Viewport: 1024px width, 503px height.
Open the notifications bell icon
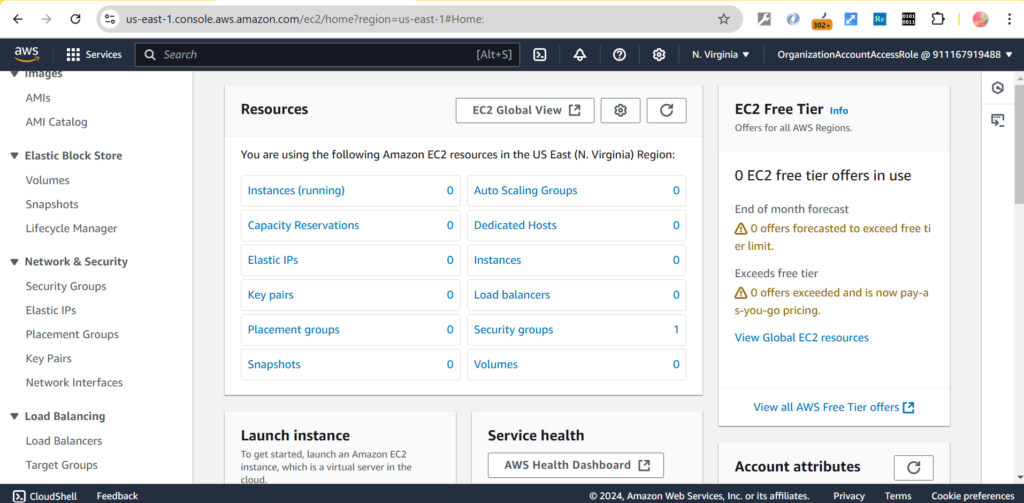pos(579,55)
